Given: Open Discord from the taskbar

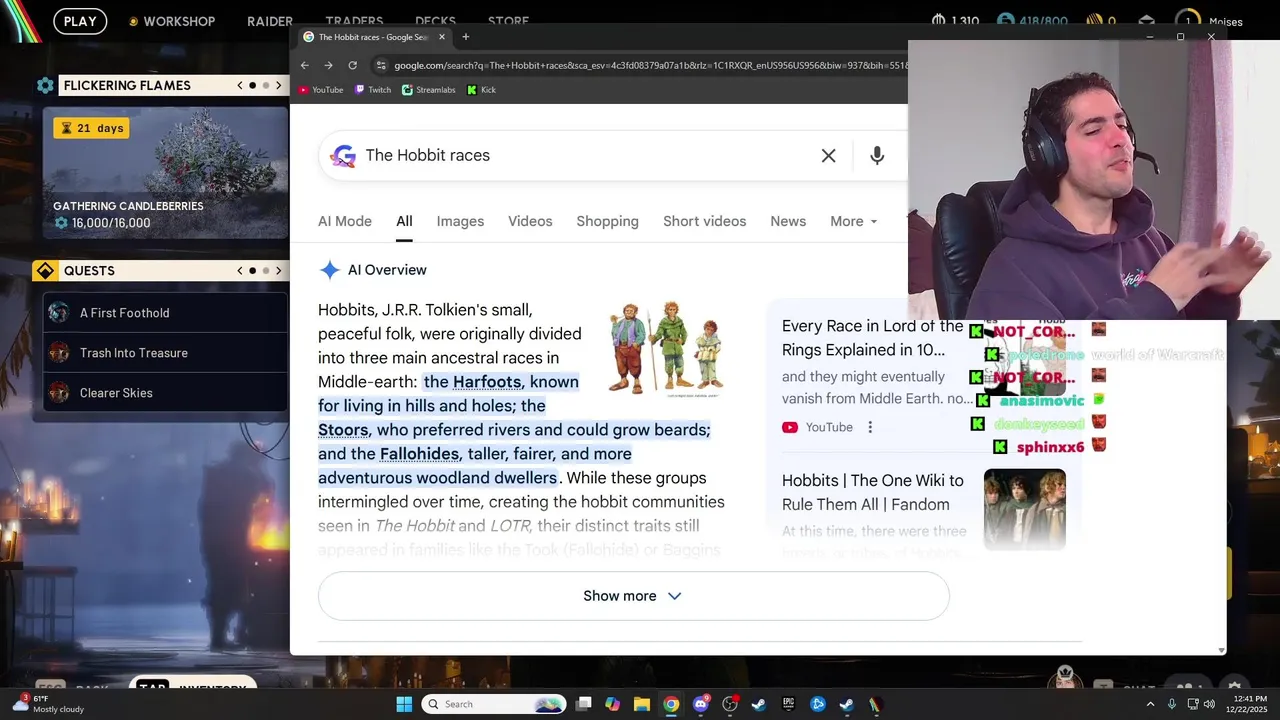Looking at the screenshot, I should click(701, 704).
